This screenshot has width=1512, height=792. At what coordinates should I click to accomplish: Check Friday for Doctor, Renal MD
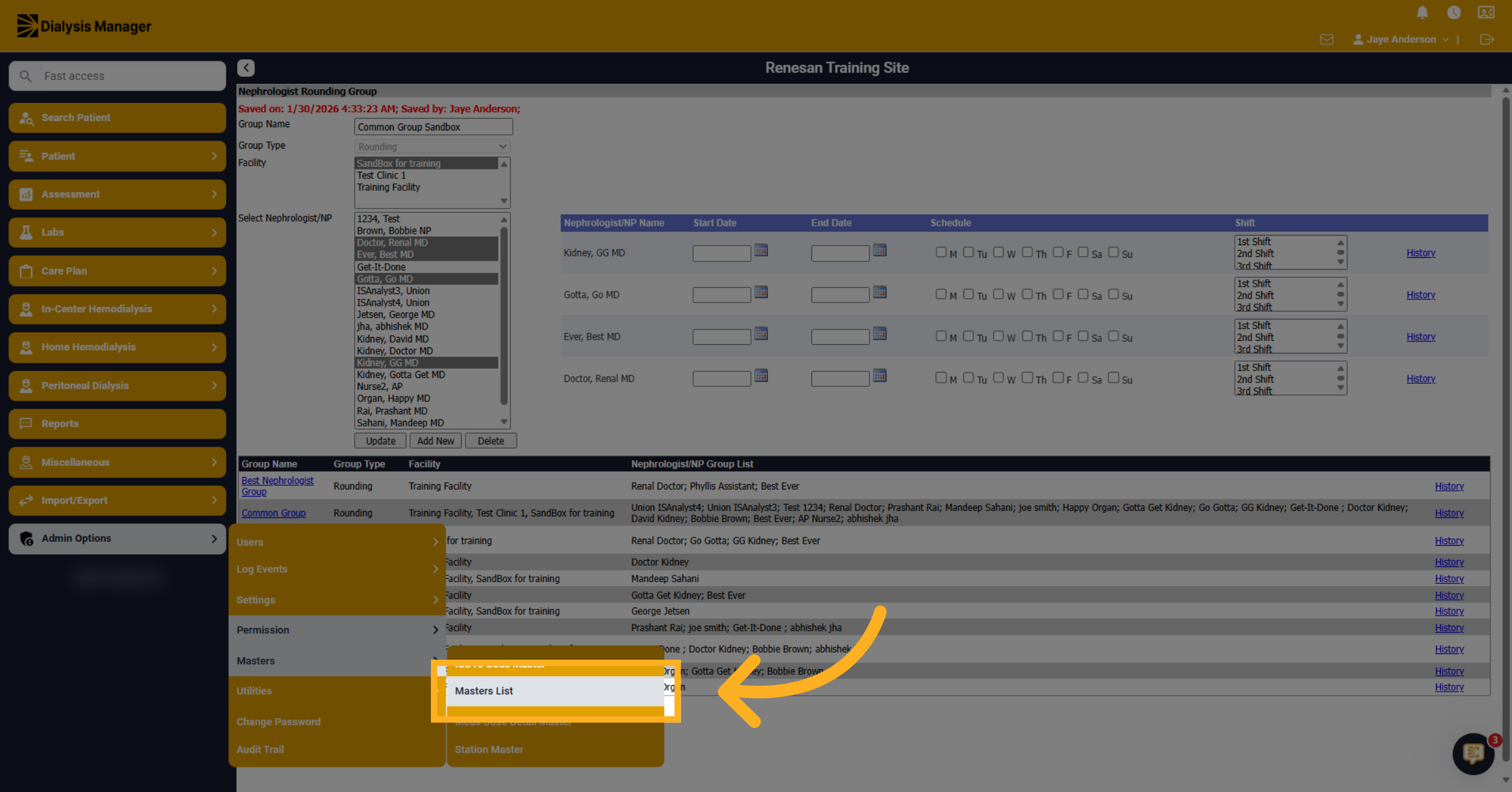pos(1058,377)
